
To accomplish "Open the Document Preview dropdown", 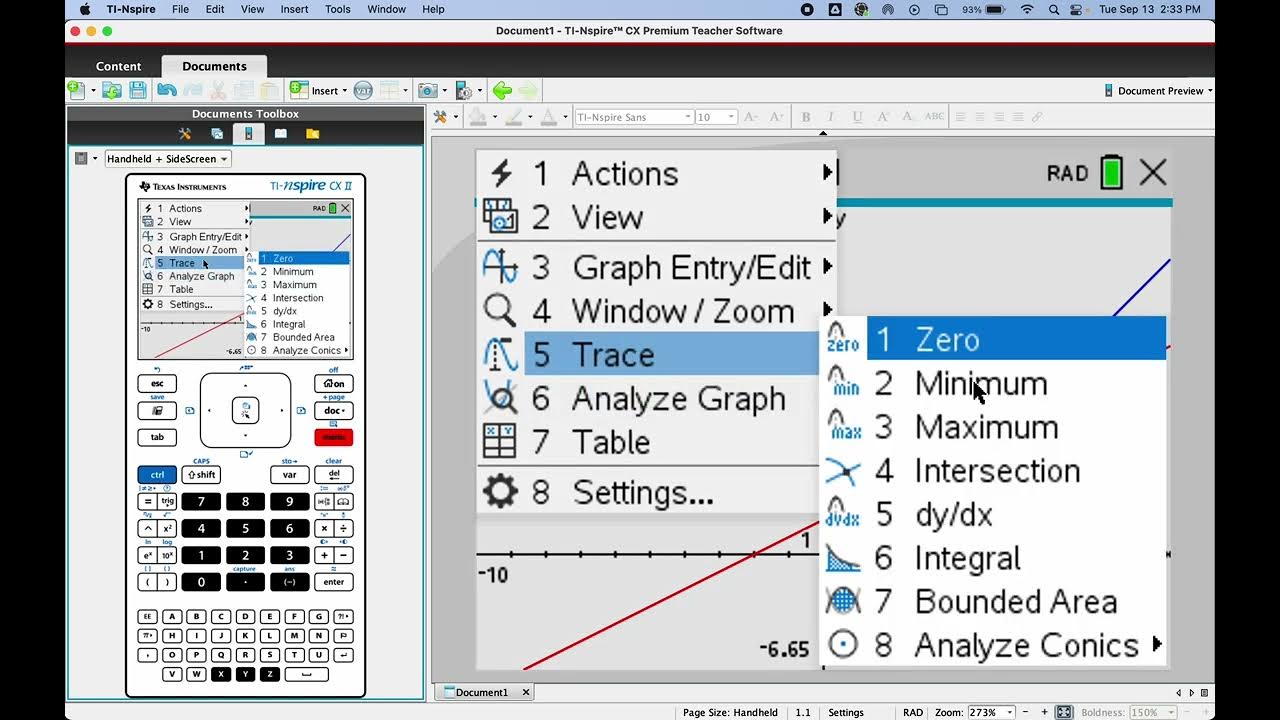I will [x=1158, y=90].
